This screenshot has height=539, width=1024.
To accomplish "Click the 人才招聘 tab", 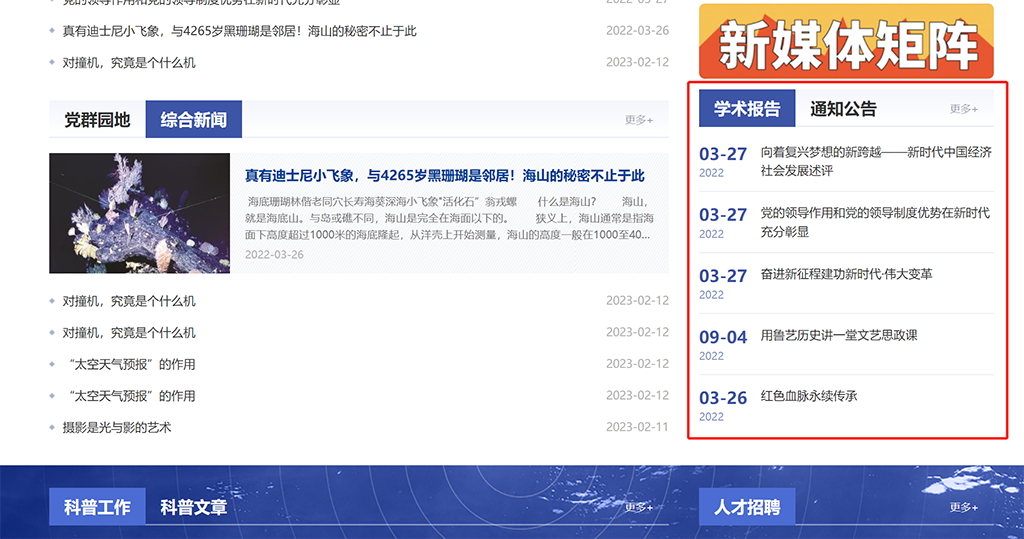I will click(747, 507).
